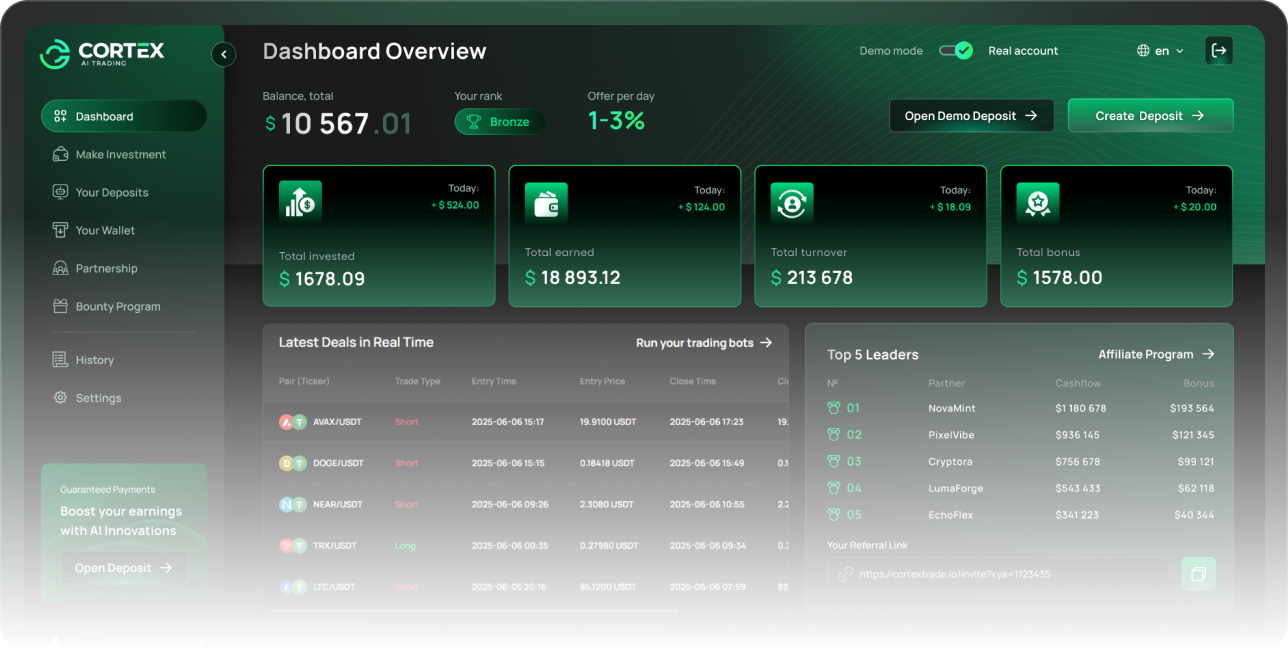Click the wallet icon on Total earned card
The height and width of the screenshot is (652, 1288).
tap(546, 200)
